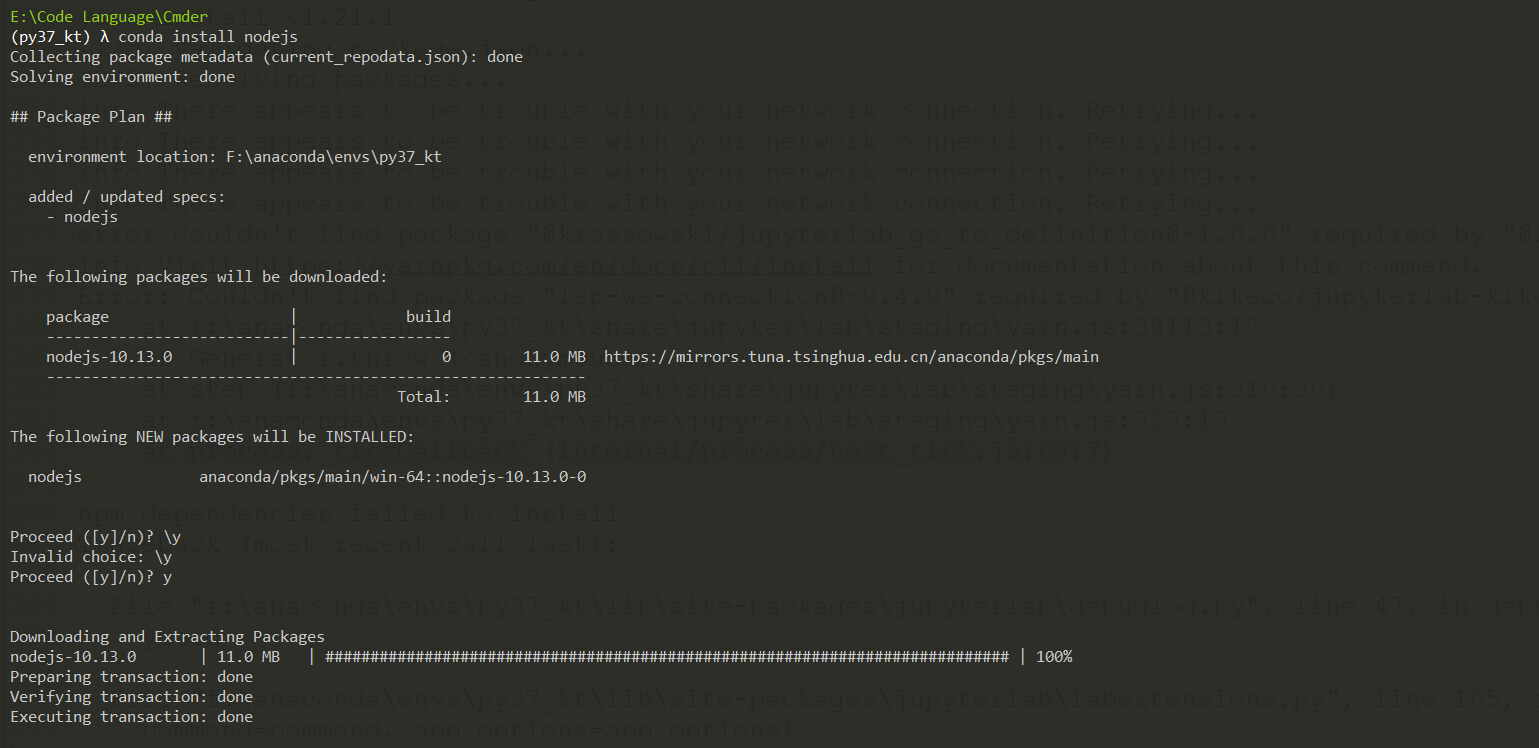Click the '100%' progress value
This screenshot has width=1539, height=748.
[1054, 657]
